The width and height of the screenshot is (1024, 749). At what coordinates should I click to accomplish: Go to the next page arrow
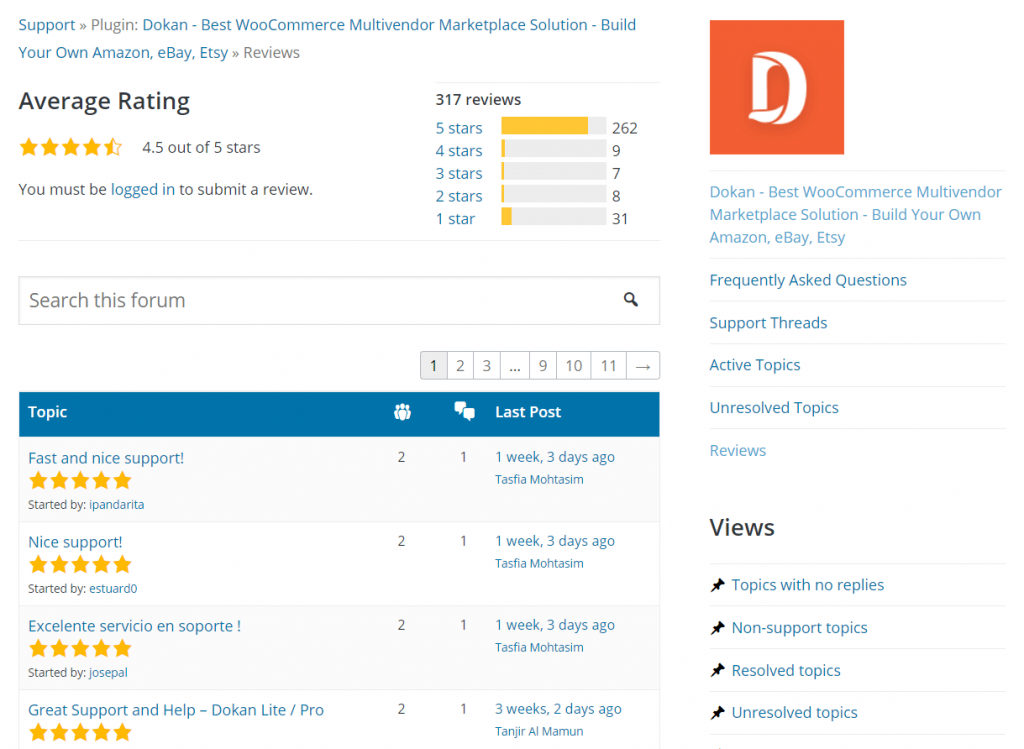[643, 366]
